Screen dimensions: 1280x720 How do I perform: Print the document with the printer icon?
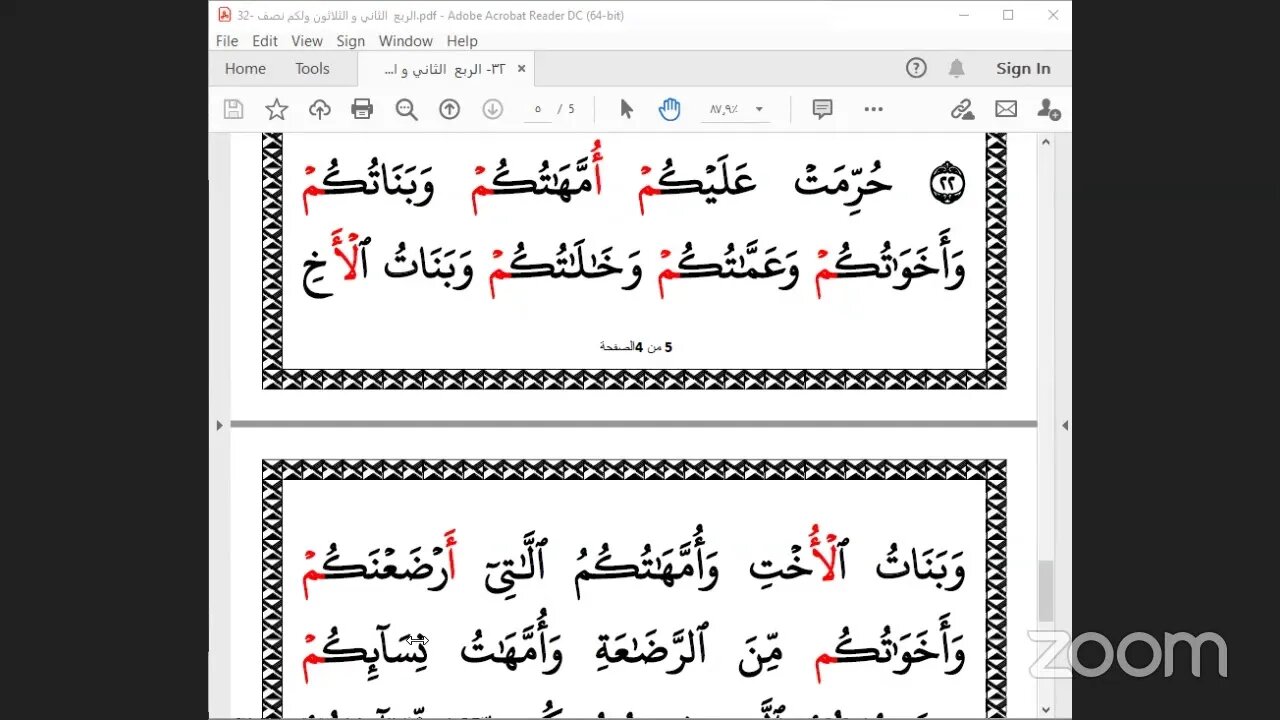point(362,110)
